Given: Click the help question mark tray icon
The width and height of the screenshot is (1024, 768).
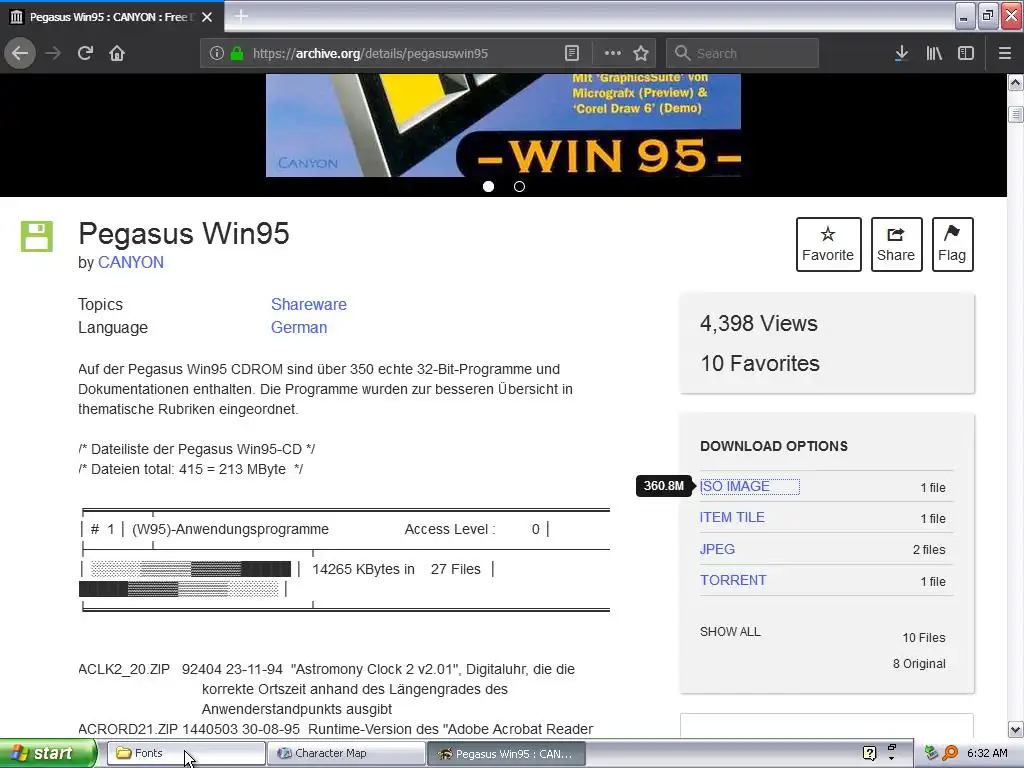Looking at the screenshot, I should [x=869, y=753].
